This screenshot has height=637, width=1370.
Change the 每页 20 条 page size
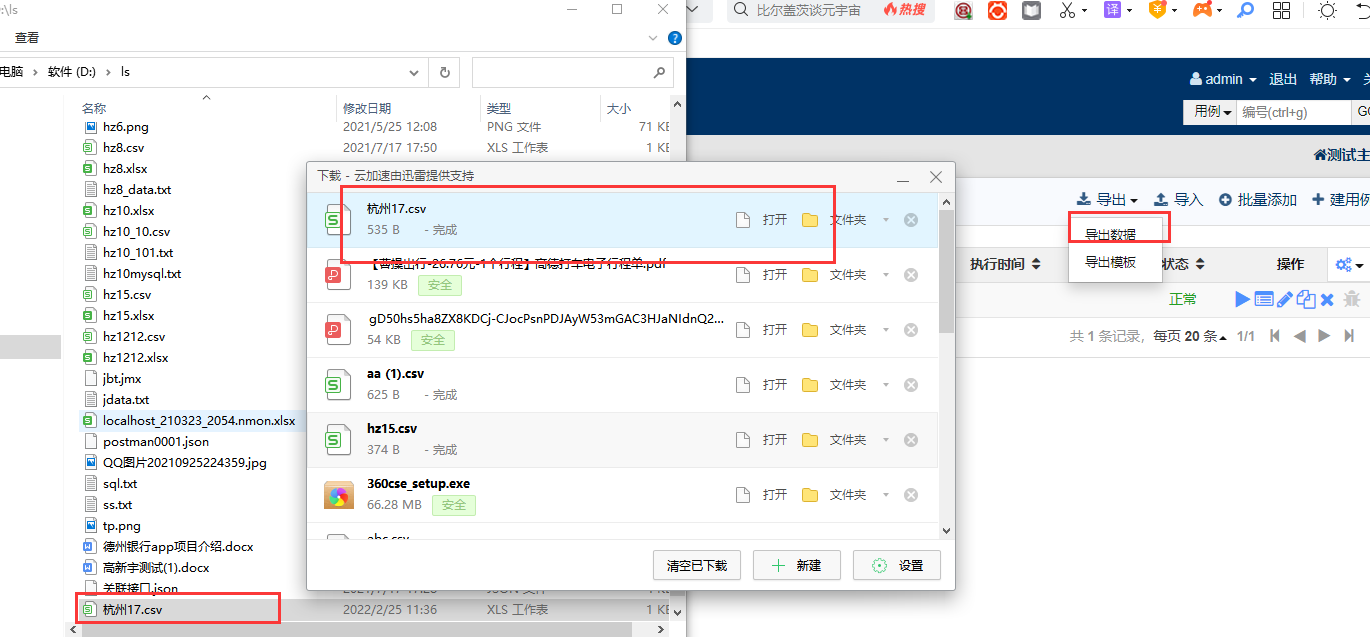coord(1191,336)
